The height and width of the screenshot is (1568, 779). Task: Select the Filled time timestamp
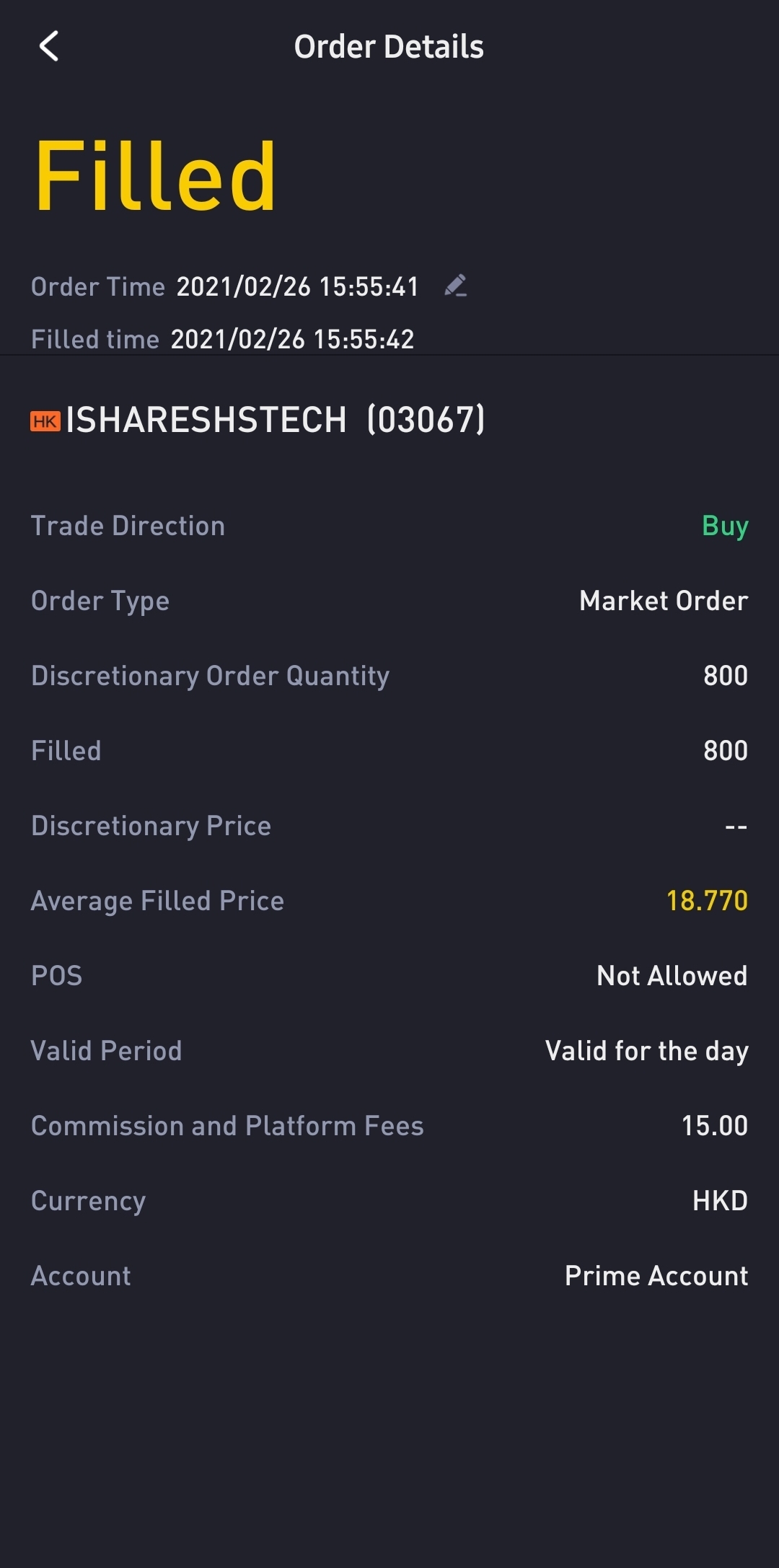pos(292,339)
